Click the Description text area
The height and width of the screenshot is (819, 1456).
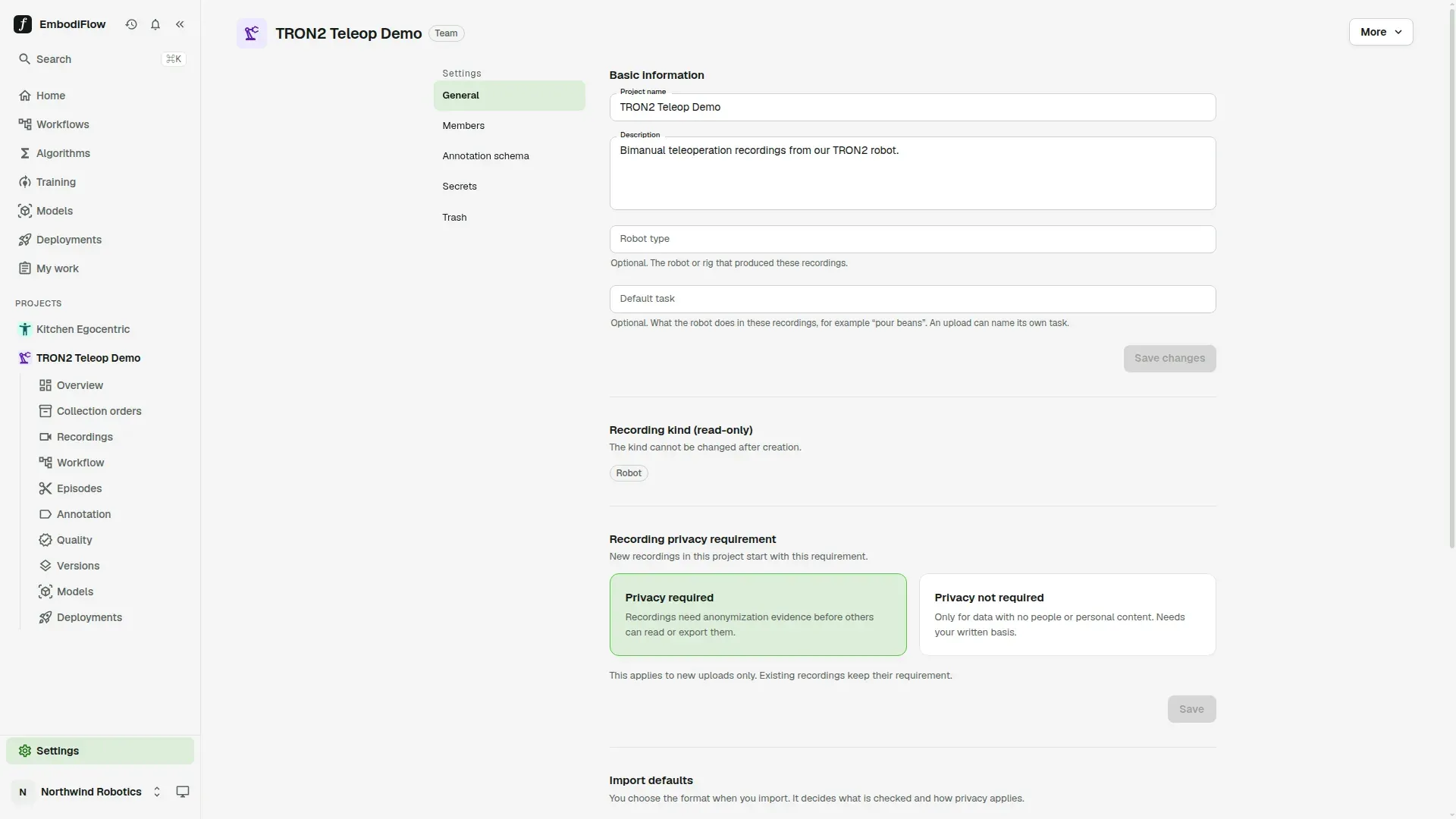click(x=912, y=173)
